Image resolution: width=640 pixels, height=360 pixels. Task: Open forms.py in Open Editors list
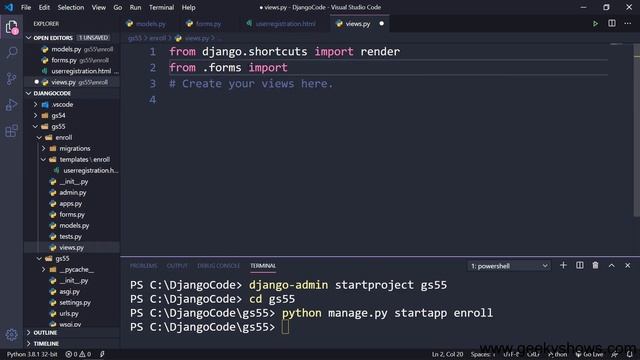pyautogui.click(x=64, y=60)
